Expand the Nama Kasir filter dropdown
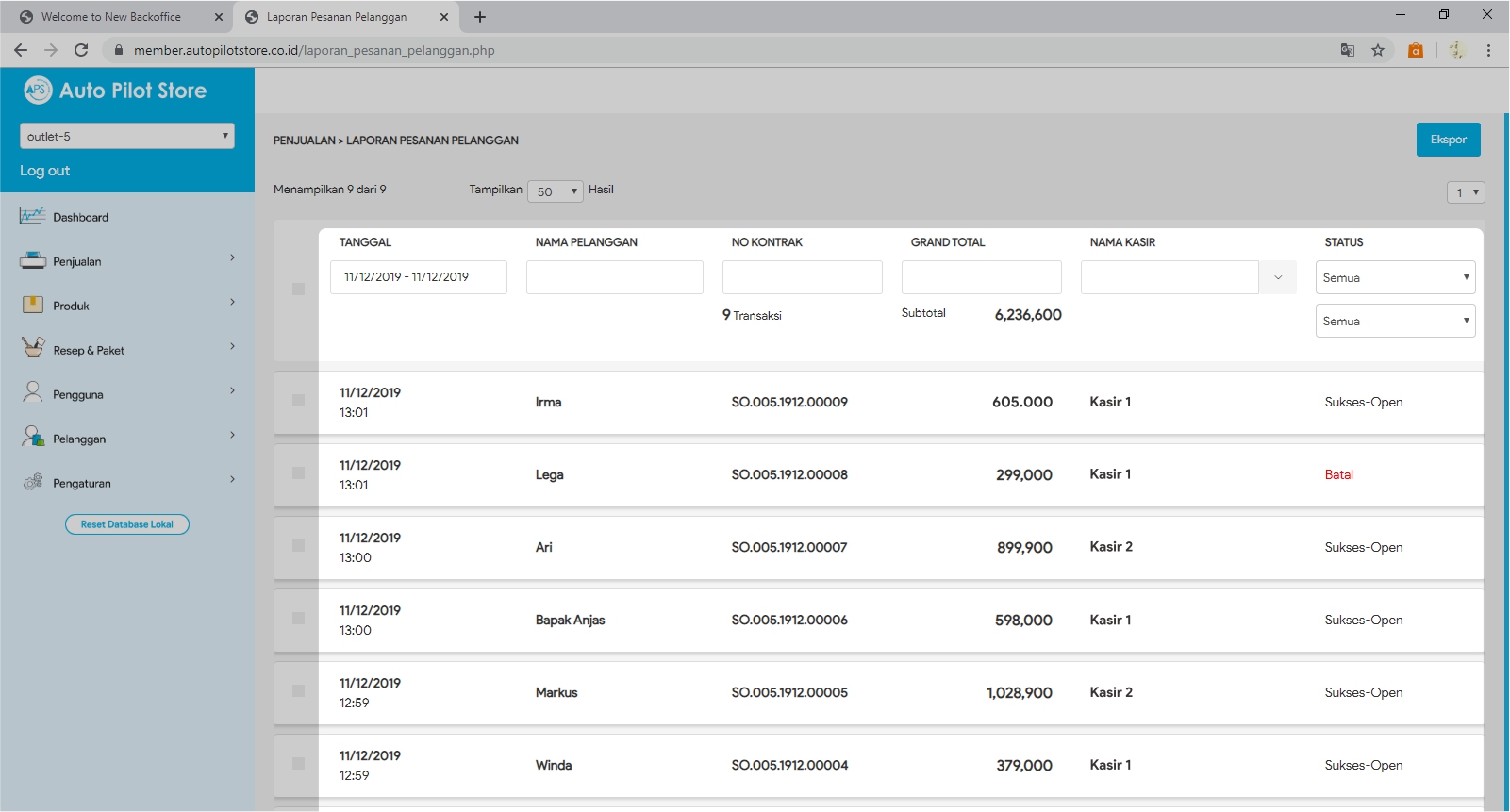1510x812 pixels. 1278,277
